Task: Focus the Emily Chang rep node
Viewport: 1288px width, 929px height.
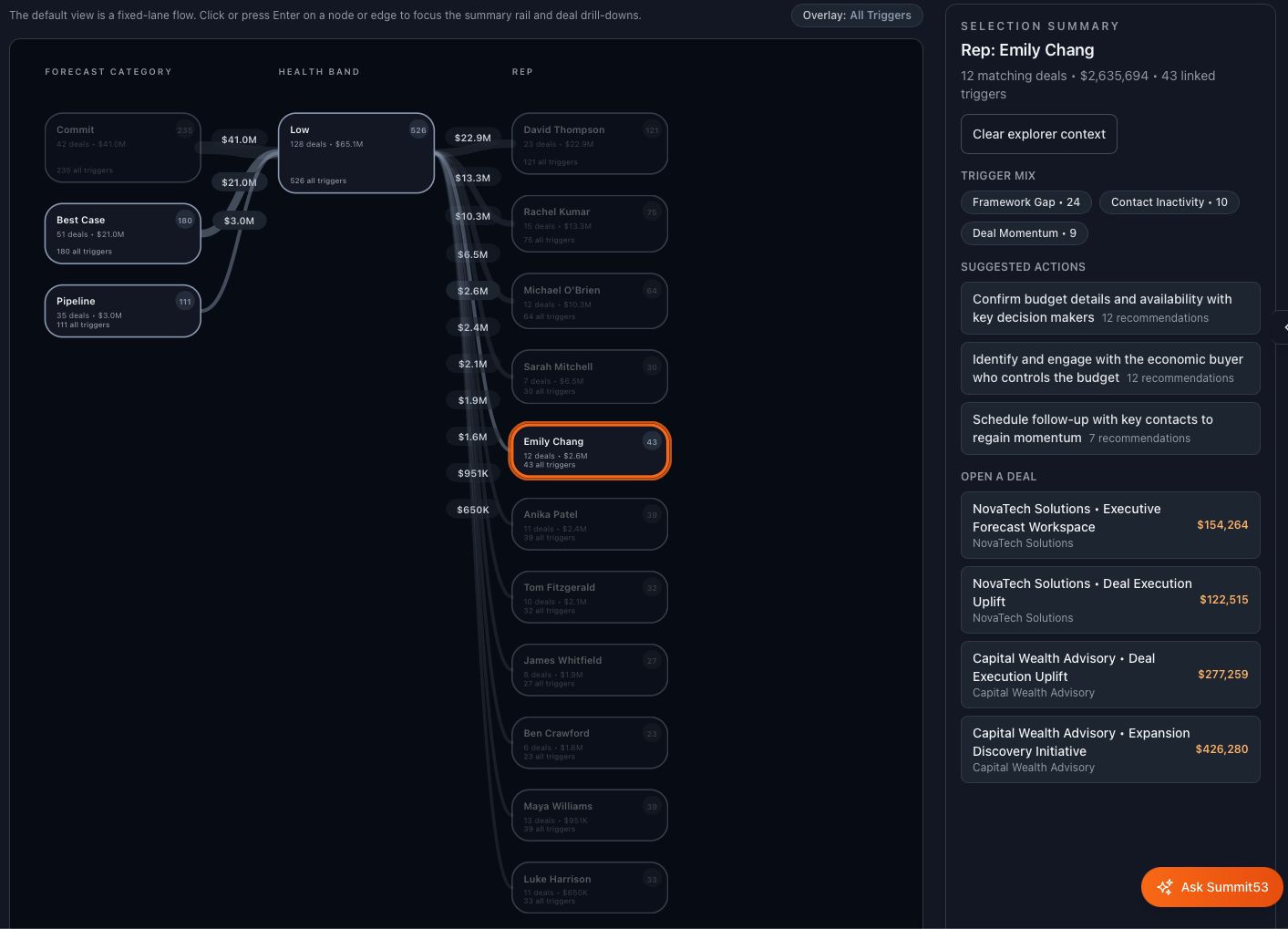Action: (590, 450)
